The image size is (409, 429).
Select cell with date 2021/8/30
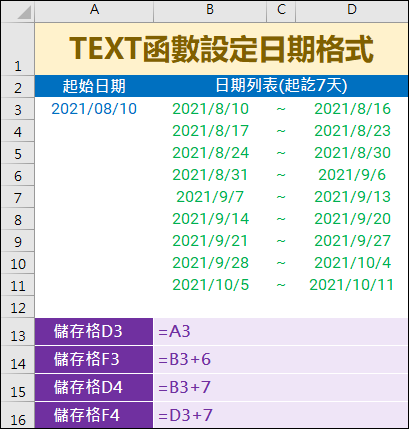[352, 153]
